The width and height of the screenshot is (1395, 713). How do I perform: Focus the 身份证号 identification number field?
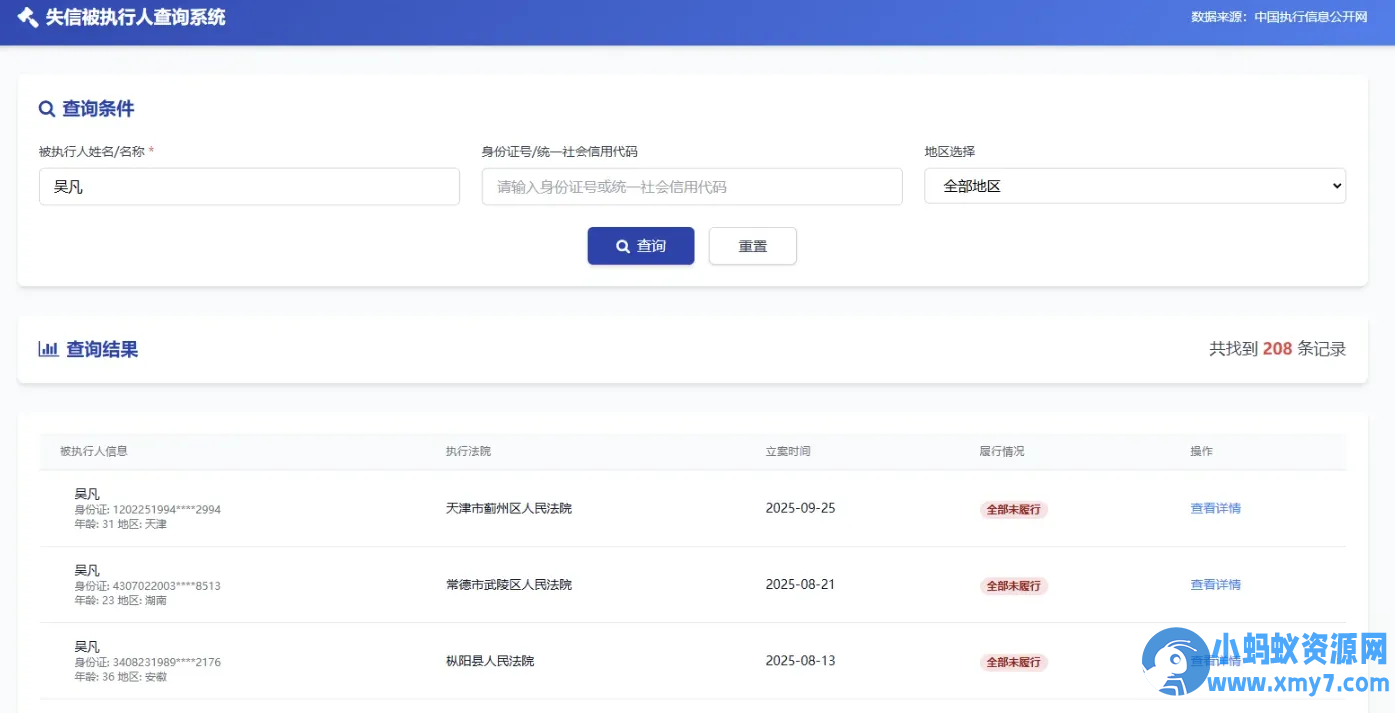point(692,186)
